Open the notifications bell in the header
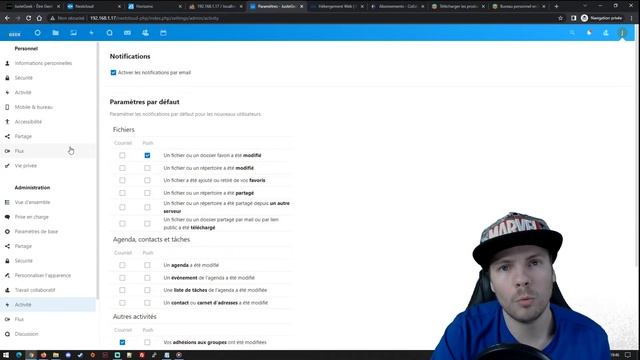This screenshot has height=360, width=640. [x=589, y=33]
